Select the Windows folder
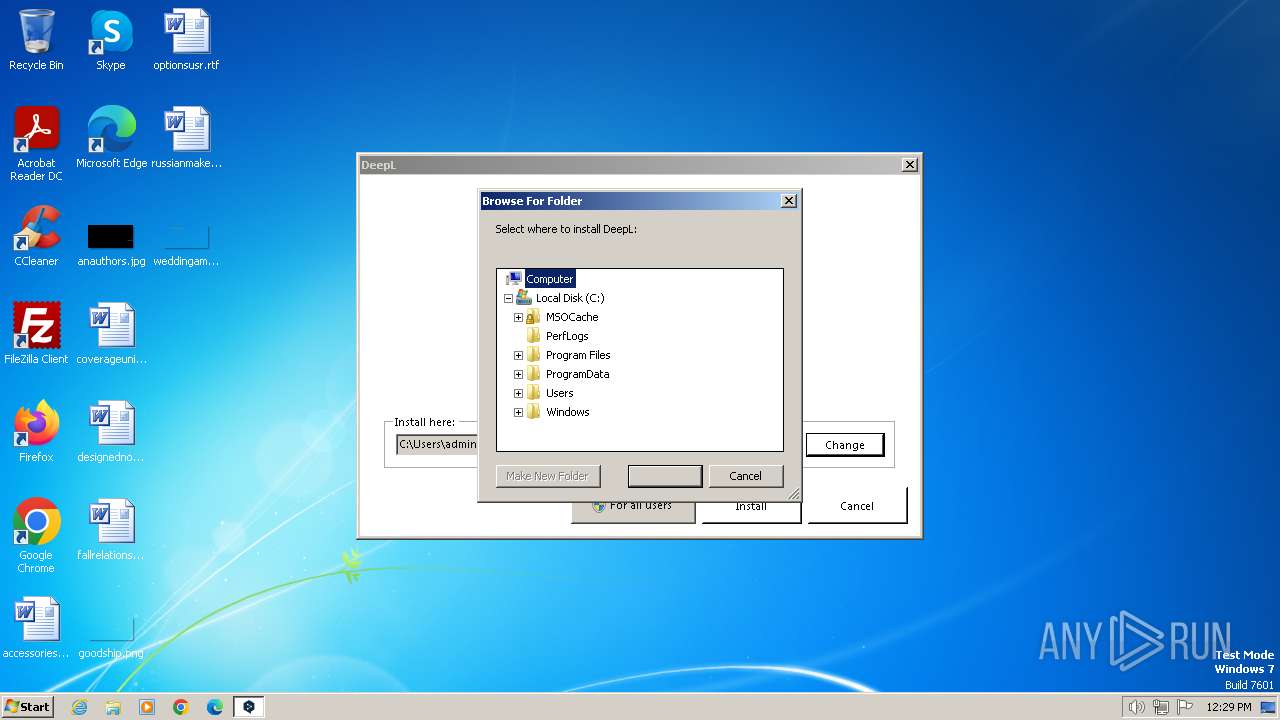This screenshot has height=720, width=1280. [567, 412]
